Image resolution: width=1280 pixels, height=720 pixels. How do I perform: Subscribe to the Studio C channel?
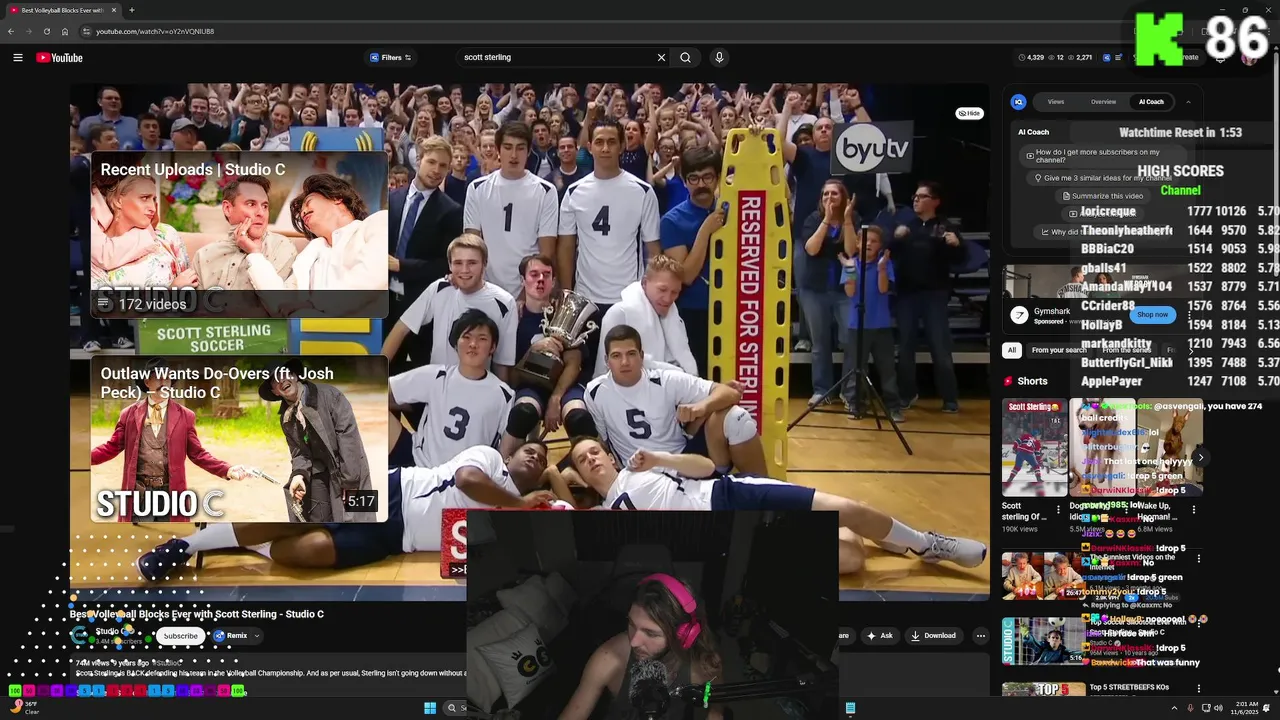pyautogui.click(x=180, y=636)
